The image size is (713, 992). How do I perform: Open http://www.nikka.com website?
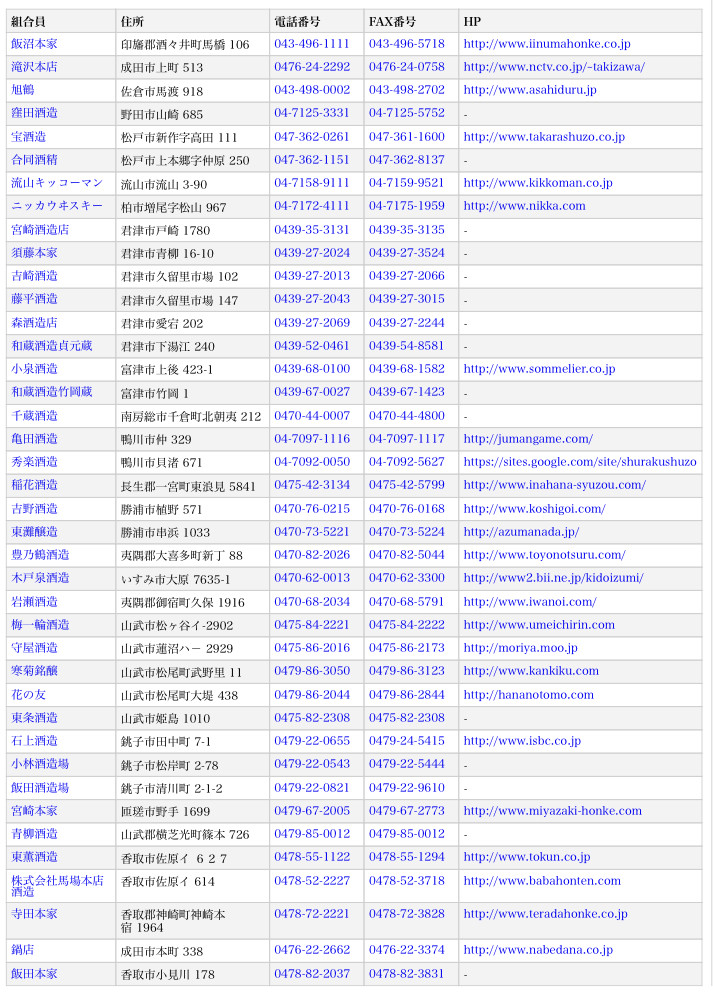click(x=524, y=206)
